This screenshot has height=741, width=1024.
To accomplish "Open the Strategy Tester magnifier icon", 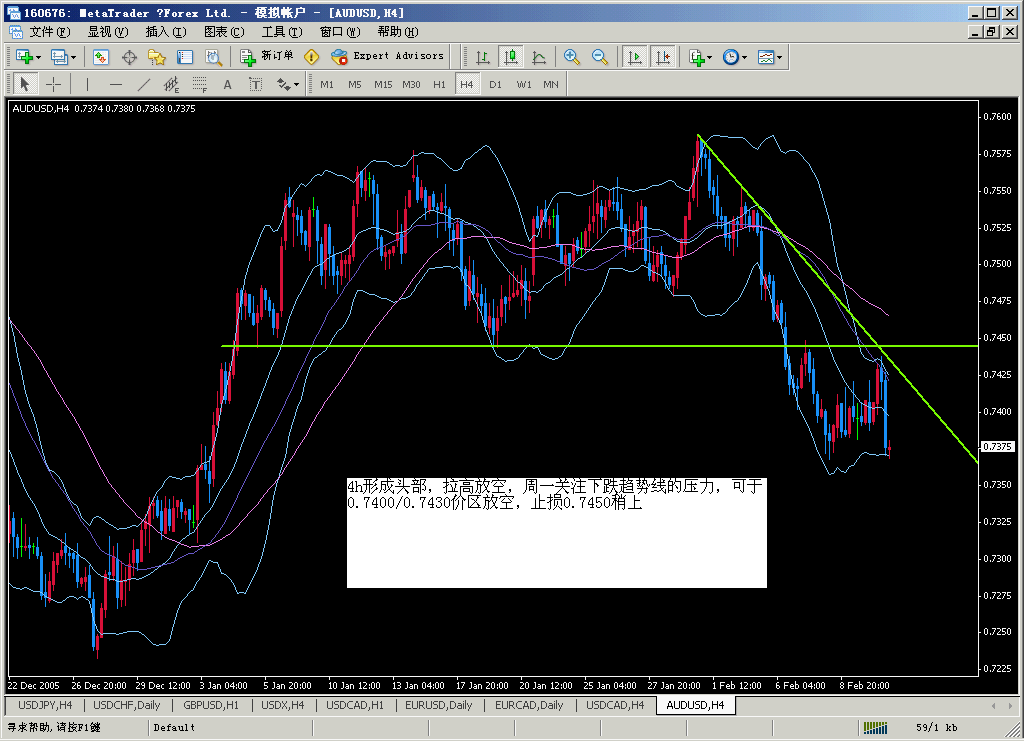I will [x=214, y=57].
